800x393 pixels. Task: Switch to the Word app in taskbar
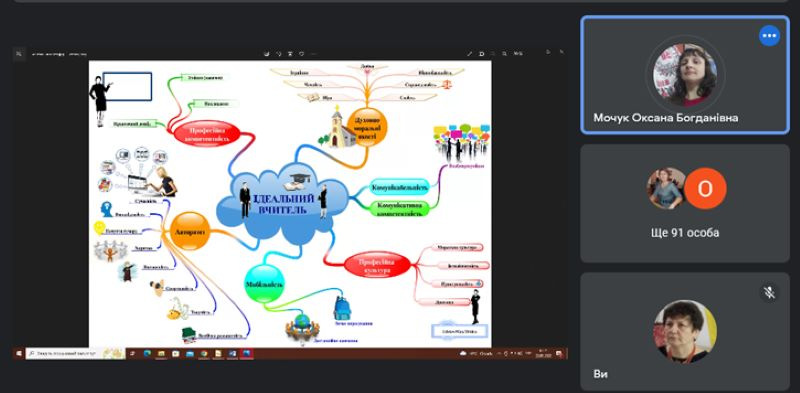(232, 354)
